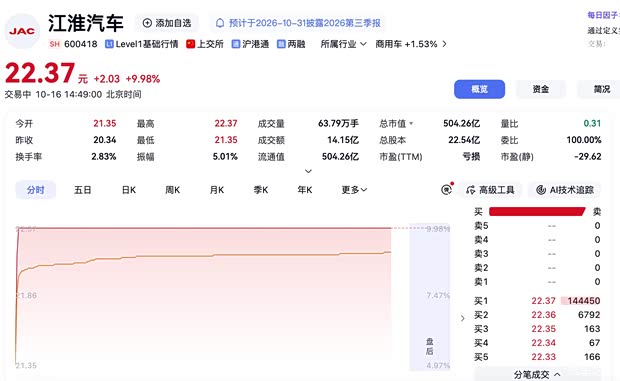
Task: Click the arrow after 商用车 +1.53%
Action: [444, 44]
